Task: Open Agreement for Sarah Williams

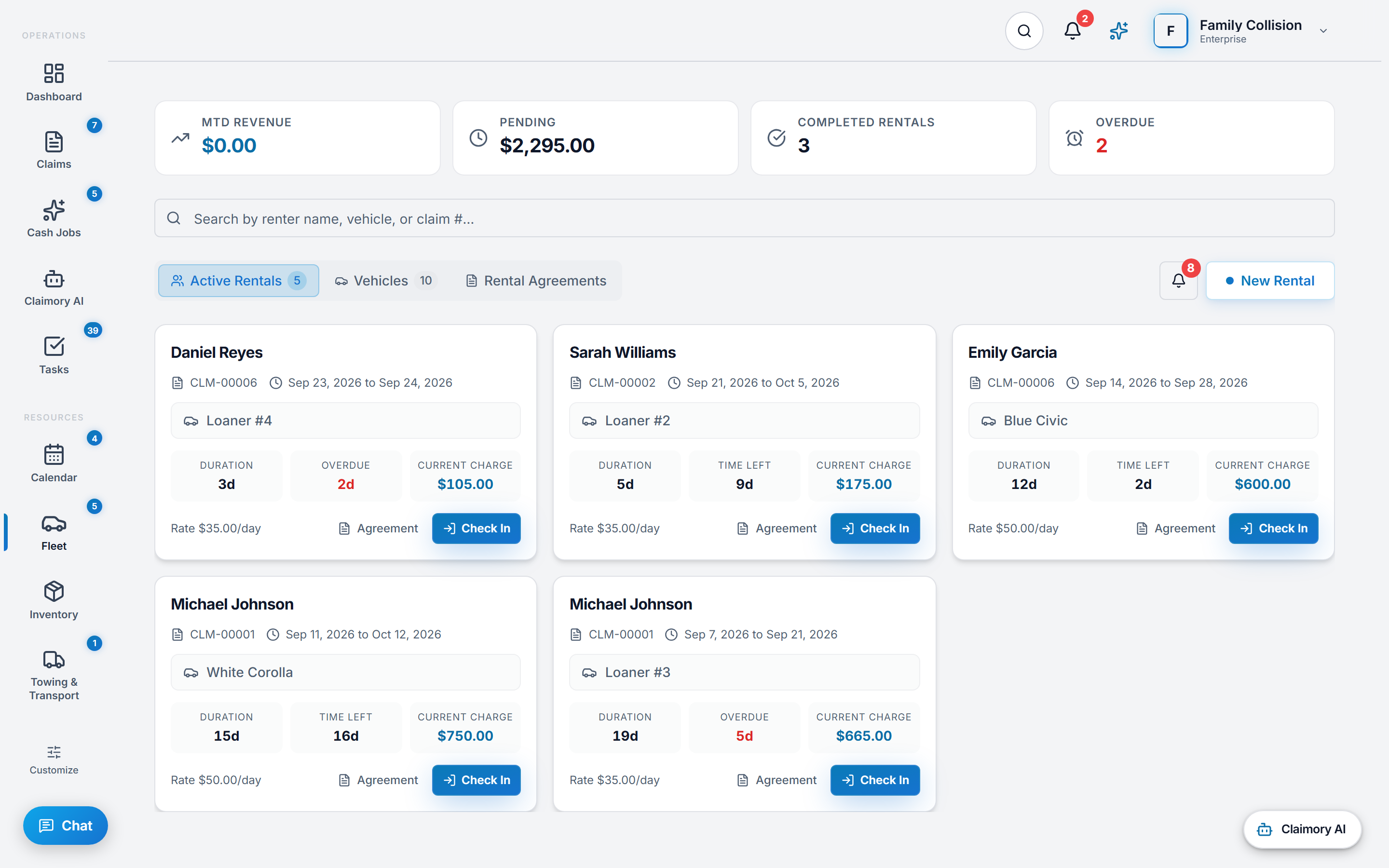Action: 776,528
